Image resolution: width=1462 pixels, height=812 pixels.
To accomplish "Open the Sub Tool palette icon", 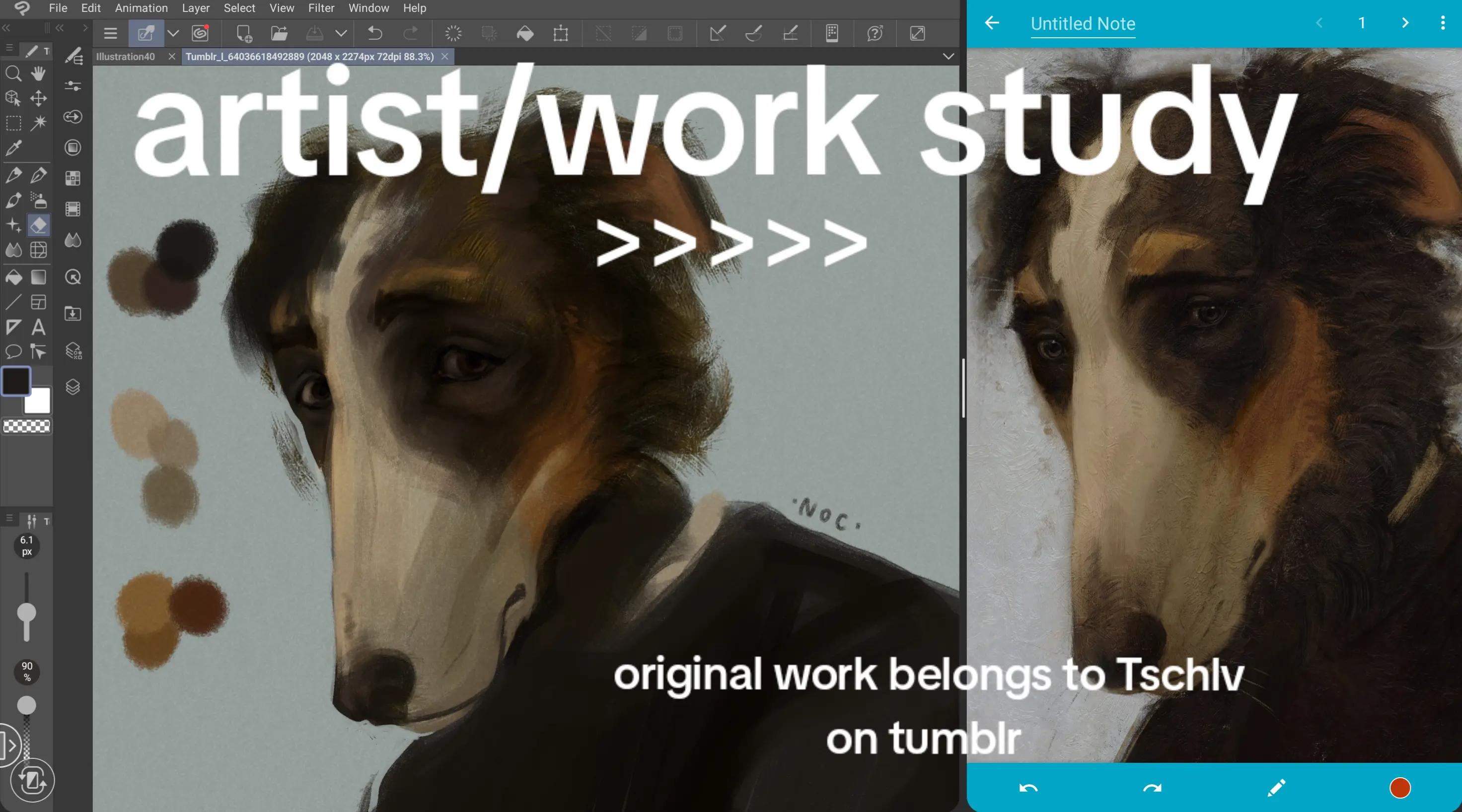I will click(73, 56).
